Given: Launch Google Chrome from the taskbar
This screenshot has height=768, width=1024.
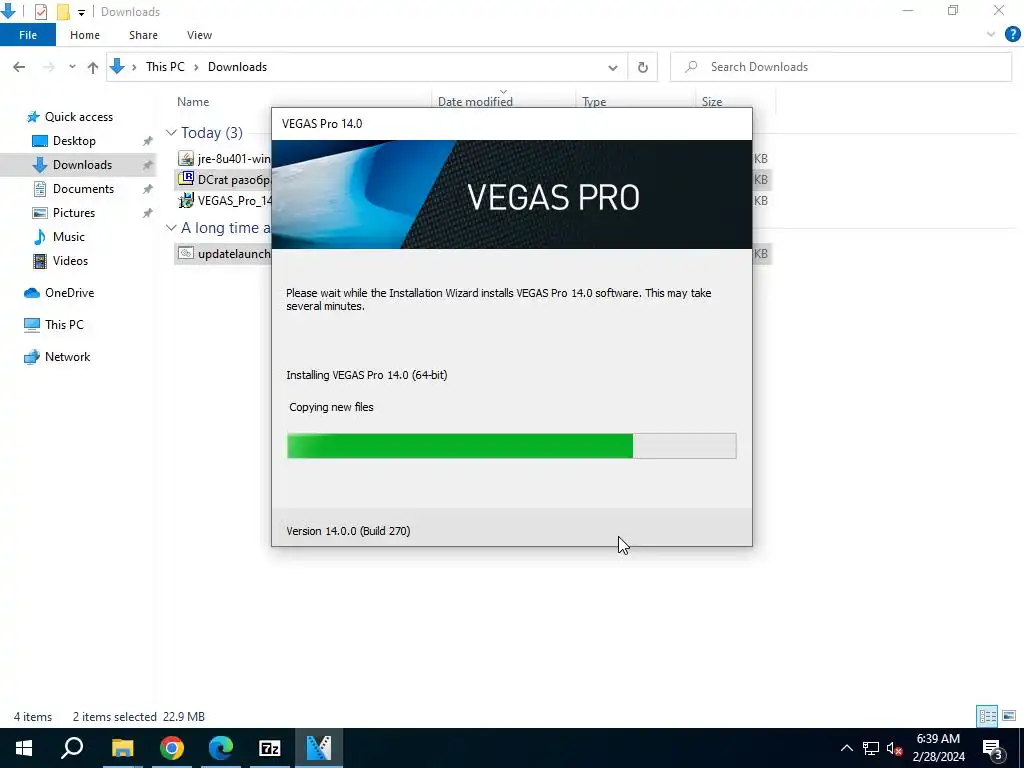Looking at the screenshot, I should point(172,748).
